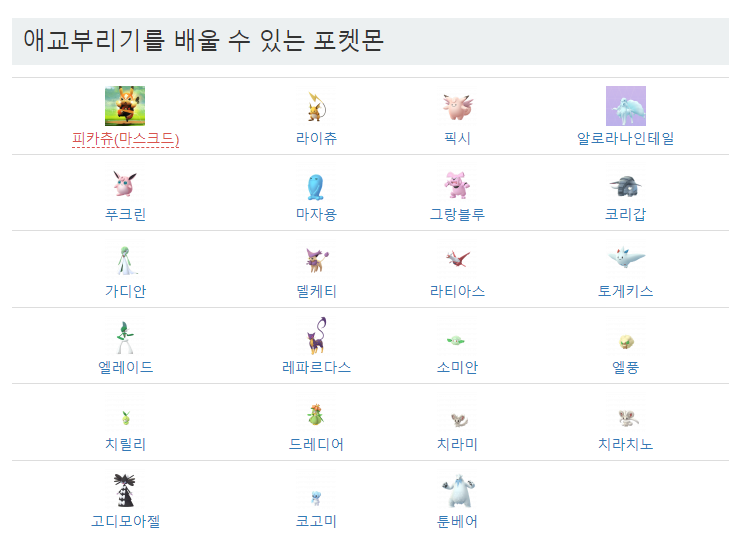Image resolution: width=729 pixels, height=553 pixels.
Task: Click the 라티아스 sprite icon
Action: (x=457, y=258)
